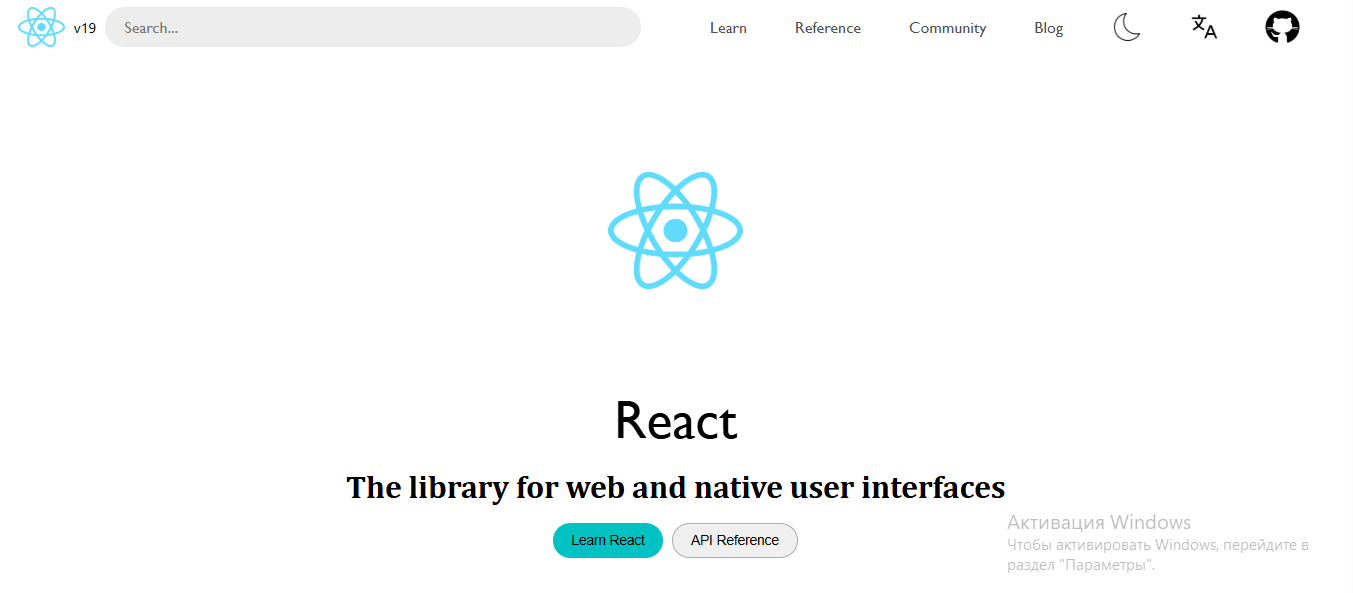Open the Blog nav item
The height and width of the screenshot is (593, 1353).
(x=1048, y=28)
